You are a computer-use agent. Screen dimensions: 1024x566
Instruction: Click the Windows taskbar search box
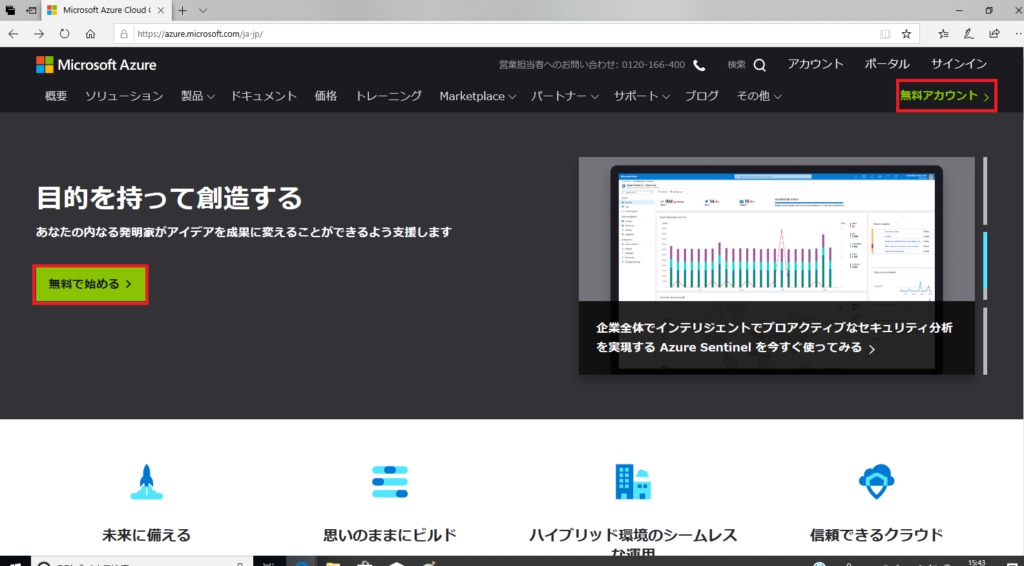click(x=142, y=562)
